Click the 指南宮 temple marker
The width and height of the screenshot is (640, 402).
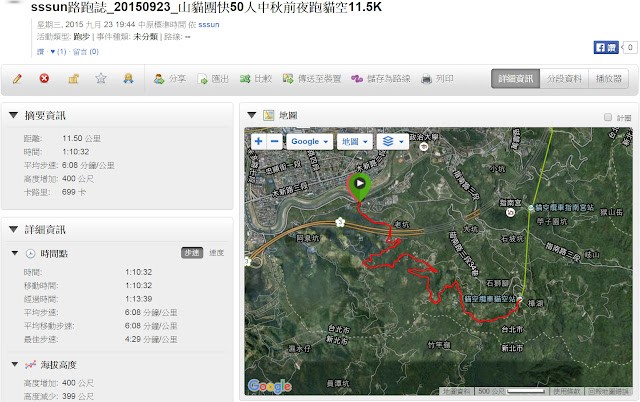[x=510, y=212]
